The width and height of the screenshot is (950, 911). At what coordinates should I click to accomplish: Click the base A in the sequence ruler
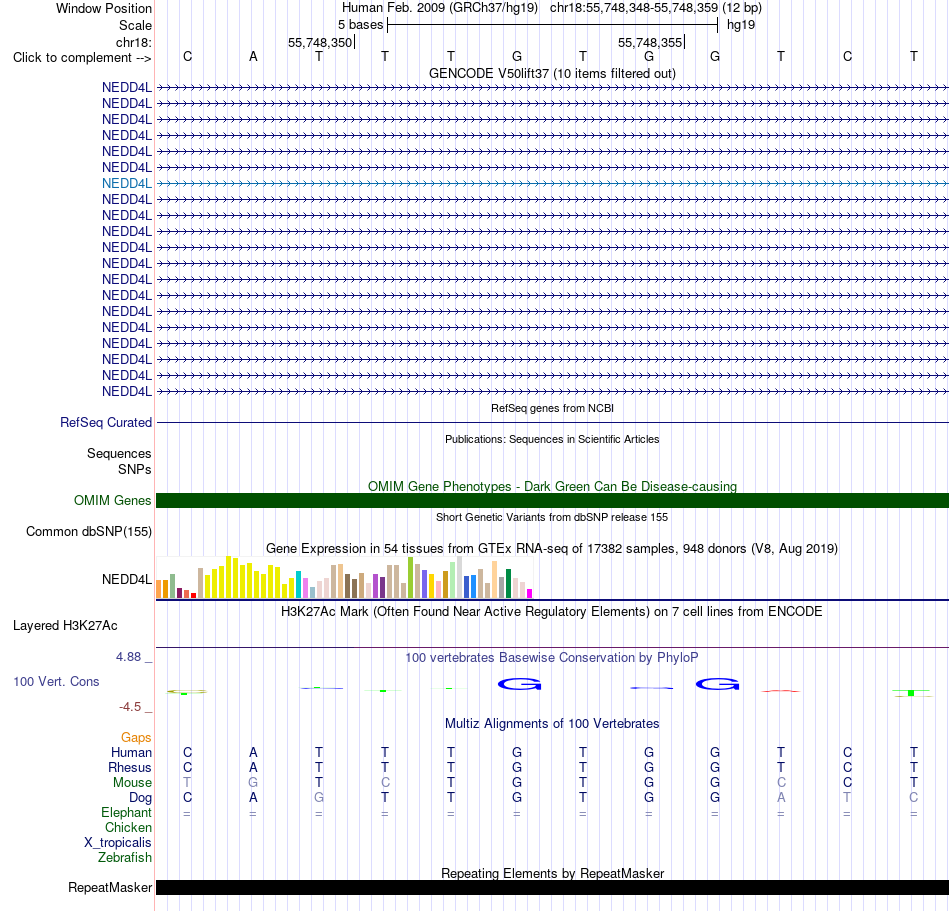tap(253, 56)
